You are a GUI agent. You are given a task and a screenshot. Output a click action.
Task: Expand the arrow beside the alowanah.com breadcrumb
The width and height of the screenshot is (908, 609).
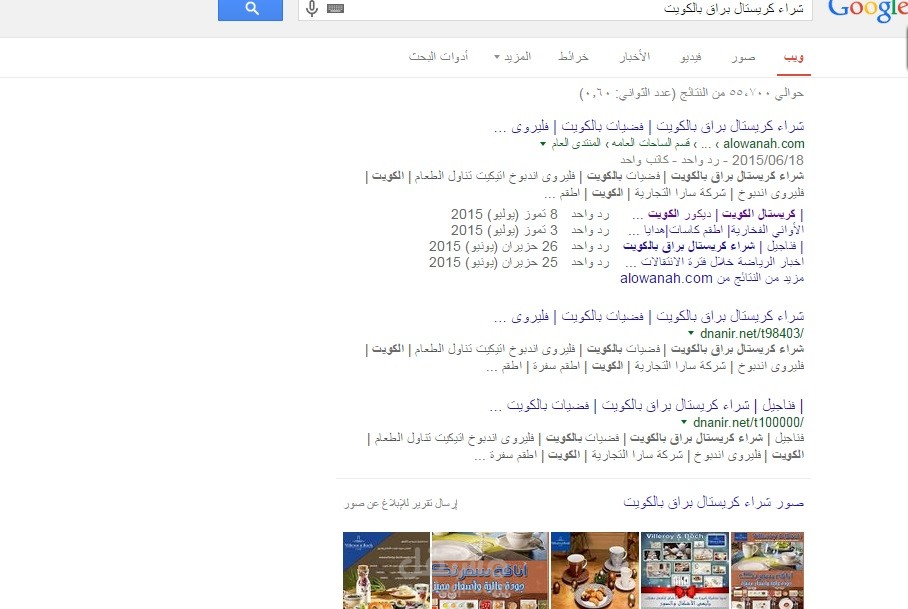543,144
